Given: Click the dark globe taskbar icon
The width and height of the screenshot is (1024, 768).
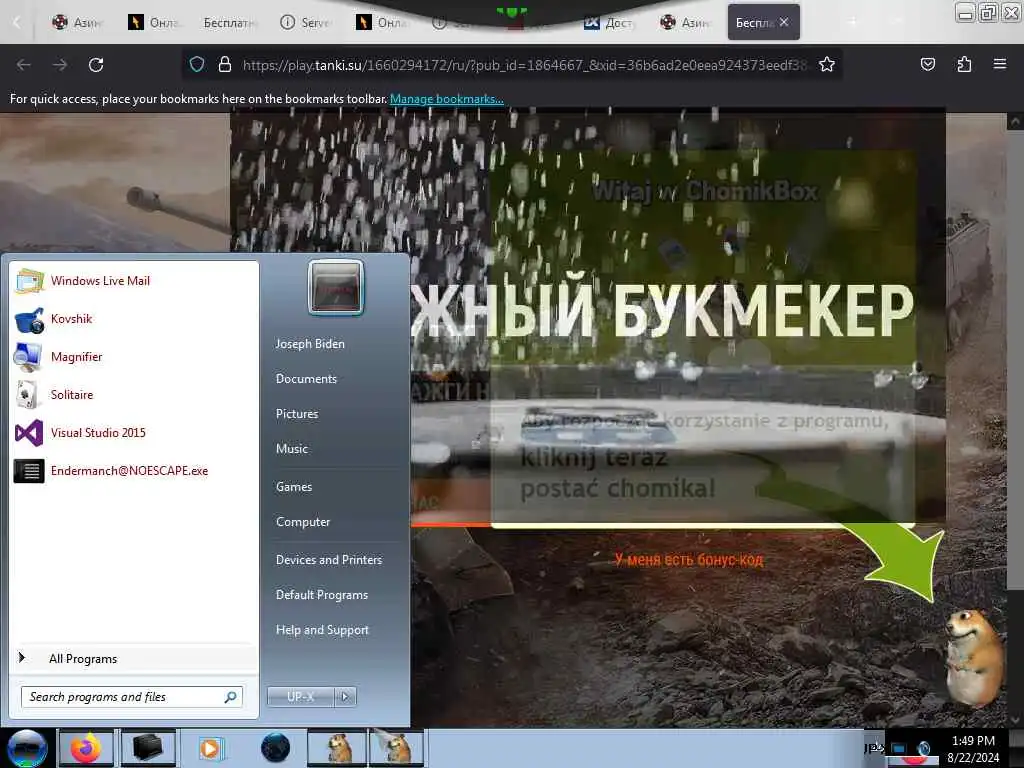Looking at the screenshot, I should point(275,748).
